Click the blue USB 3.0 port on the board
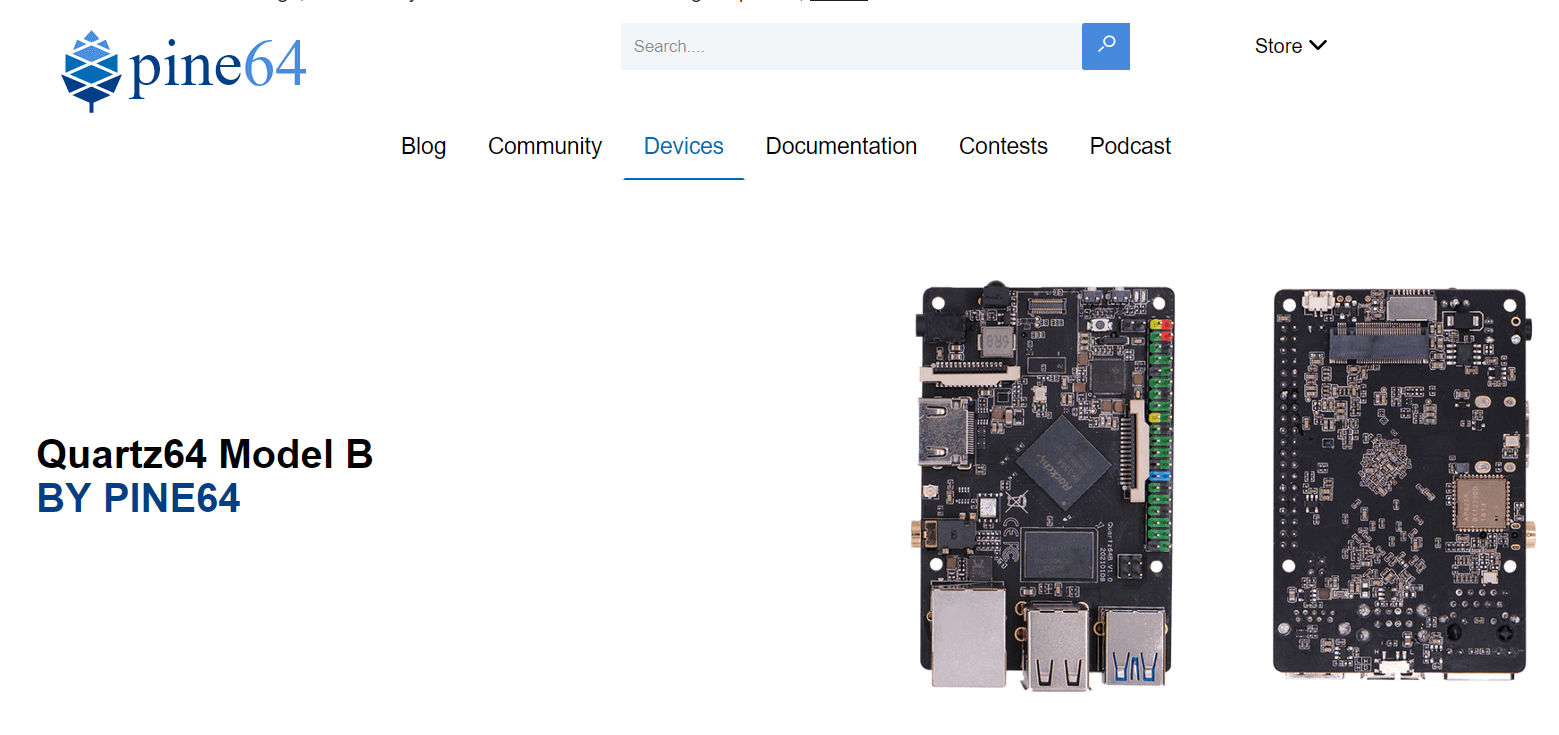Image resolution: width=1559 pixels, height=735 pixels. click(1134, 645)
